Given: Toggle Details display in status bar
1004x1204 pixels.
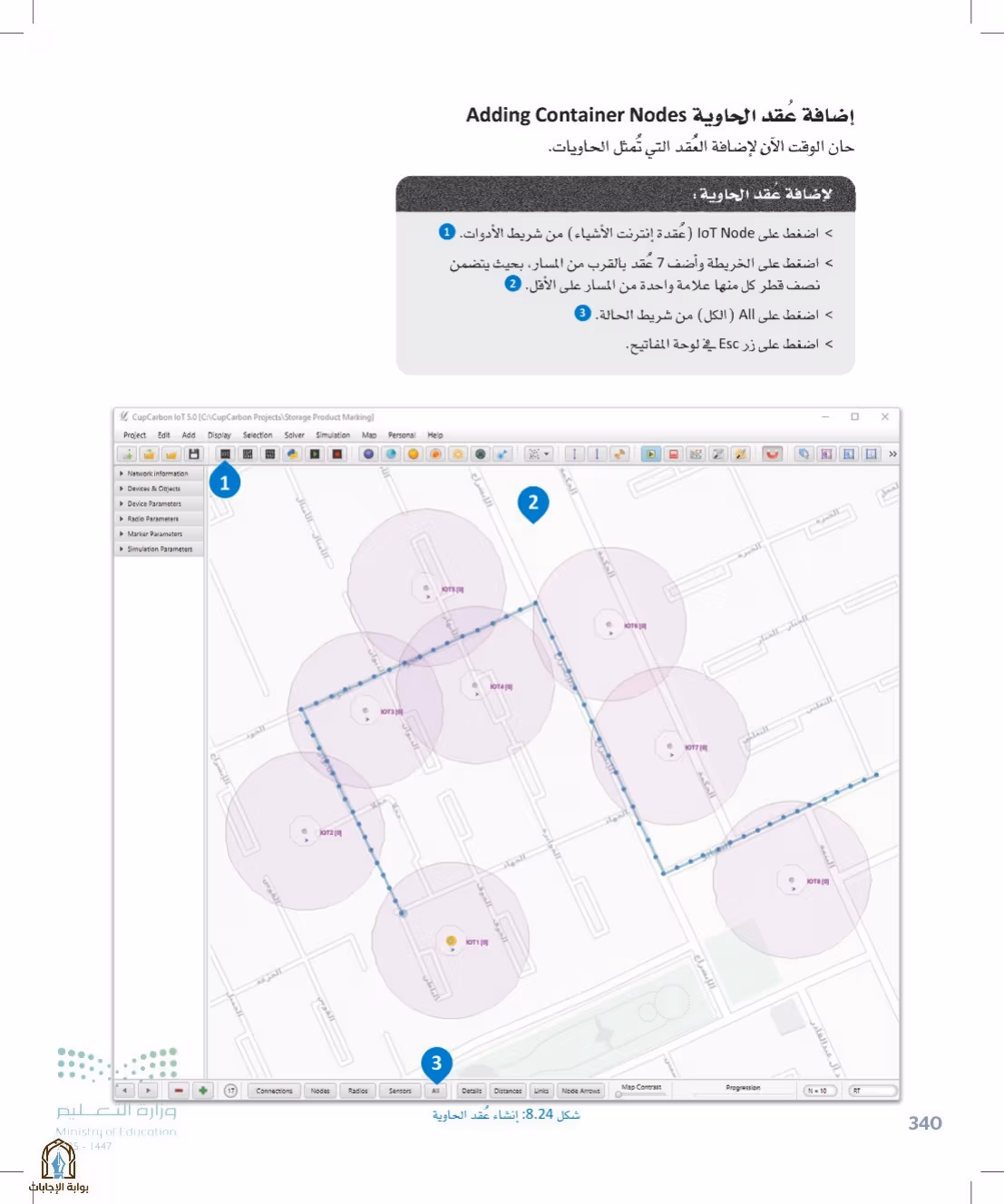Looking at the screenshot, I should coord(472,1091).
